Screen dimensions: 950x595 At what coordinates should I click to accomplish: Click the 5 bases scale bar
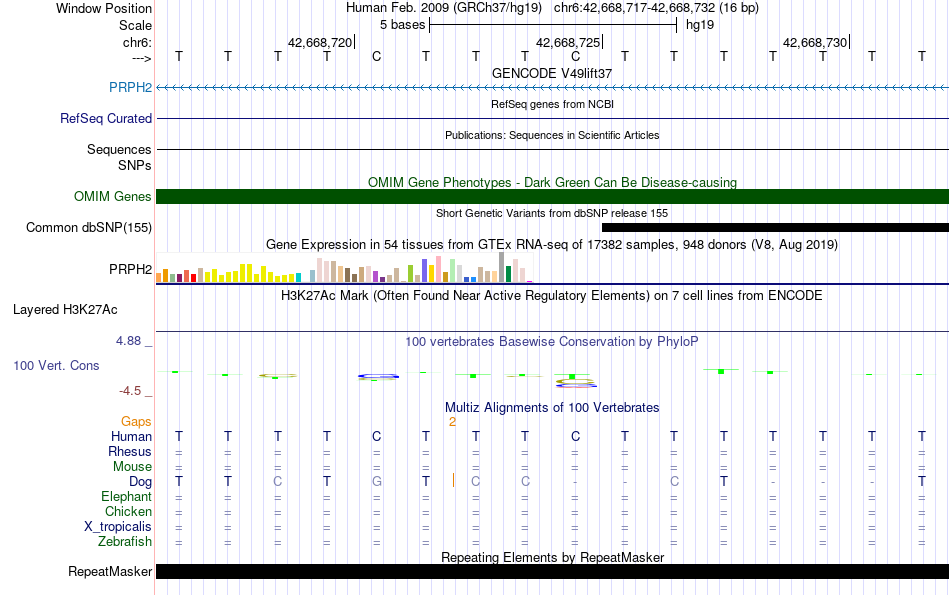click(x=553, y=25)
